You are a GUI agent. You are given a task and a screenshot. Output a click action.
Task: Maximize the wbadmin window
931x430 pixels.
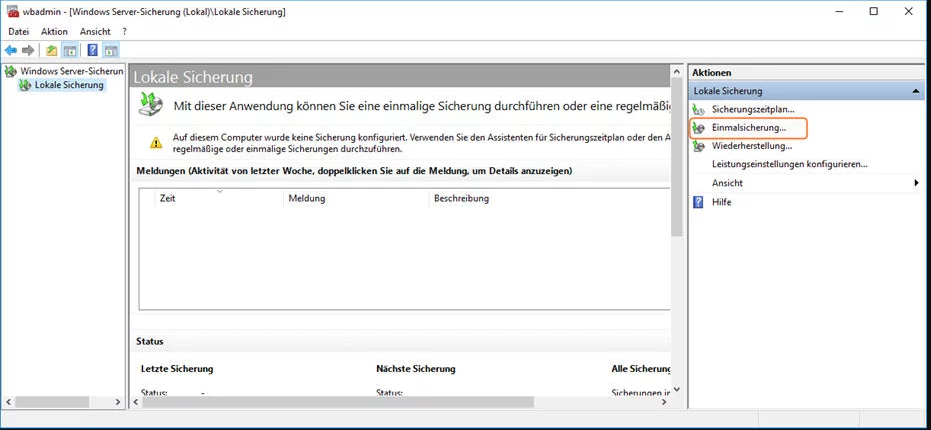tap(873, 11)
